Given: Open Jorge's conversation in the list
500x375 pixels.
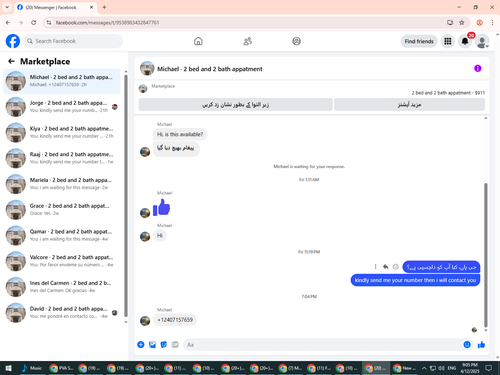Looking at the screenshot, I should tap(62, 107).
